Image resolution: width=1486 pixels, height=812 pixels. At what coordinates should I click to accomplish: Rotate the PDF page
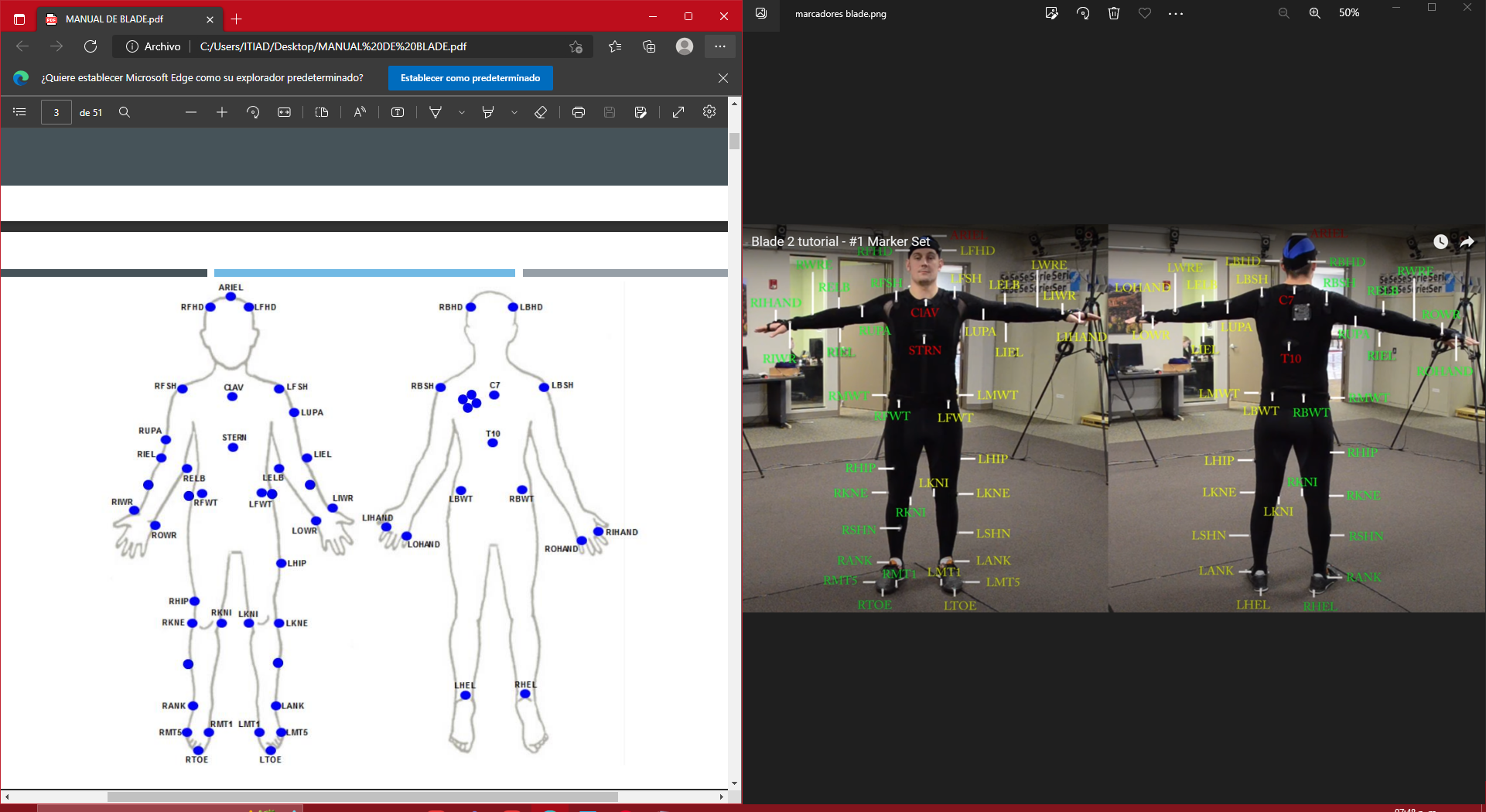point(253,112)
